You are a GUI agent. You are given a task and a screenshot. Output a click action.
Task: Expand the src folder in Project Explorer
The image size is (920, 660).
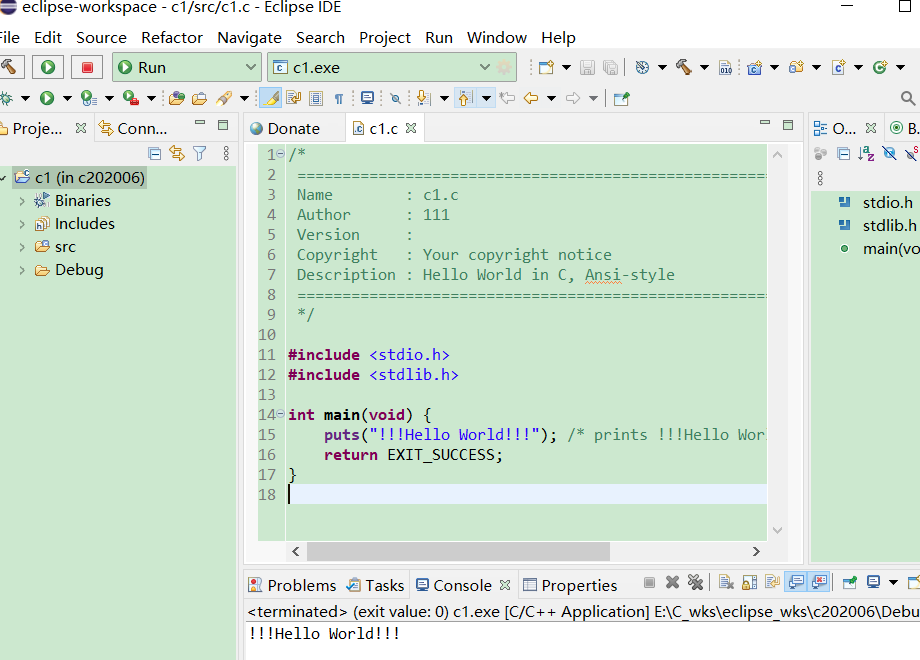(22, 247)
